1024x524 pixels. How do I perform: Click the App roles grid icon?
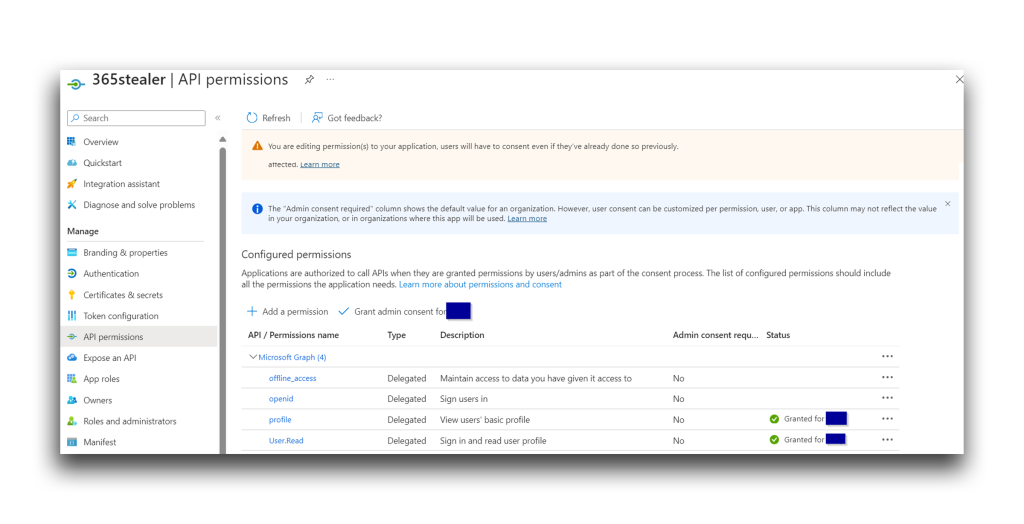coord(72,378)
